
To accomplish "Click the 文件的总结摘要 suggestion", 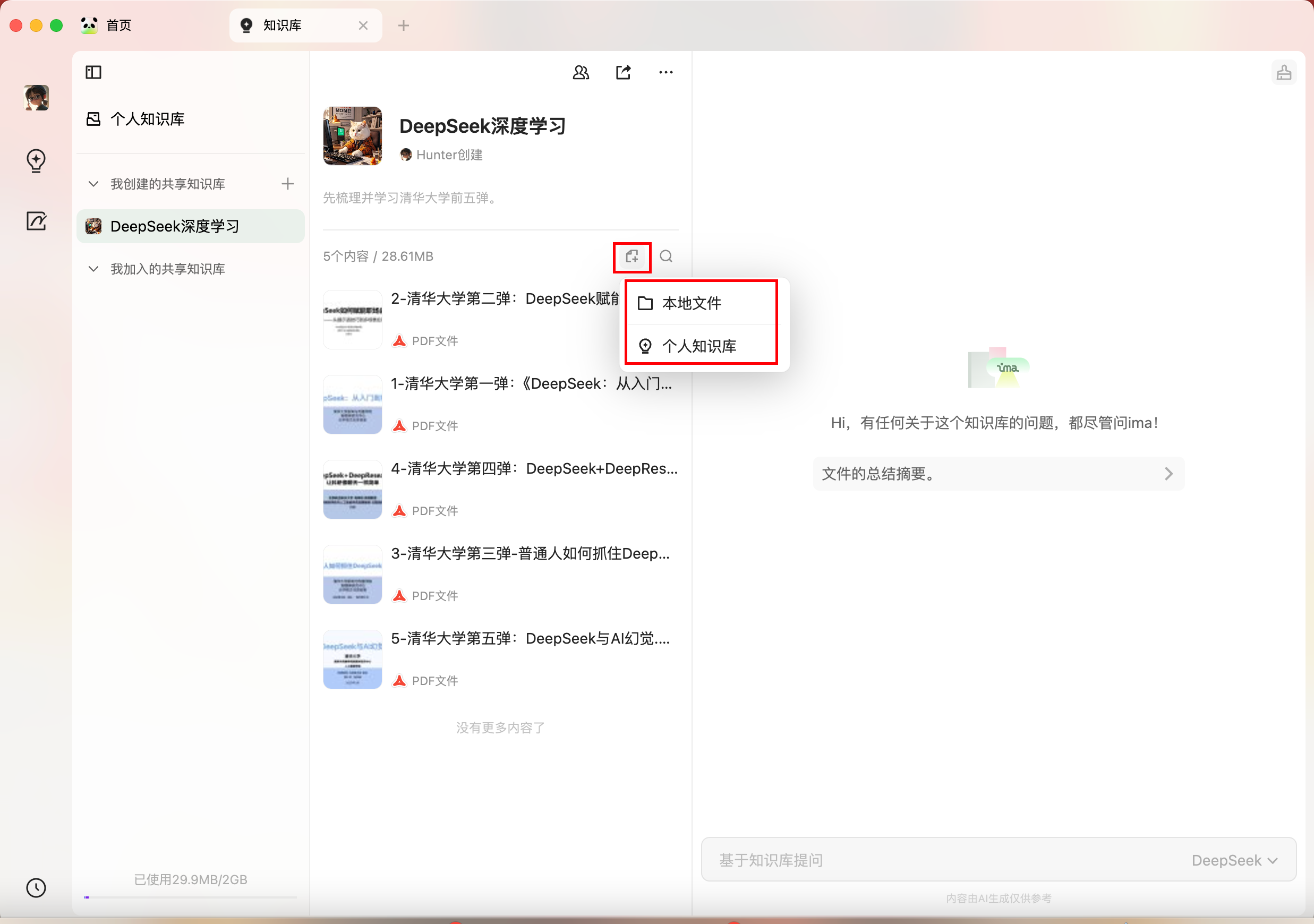I will [997, 474].
